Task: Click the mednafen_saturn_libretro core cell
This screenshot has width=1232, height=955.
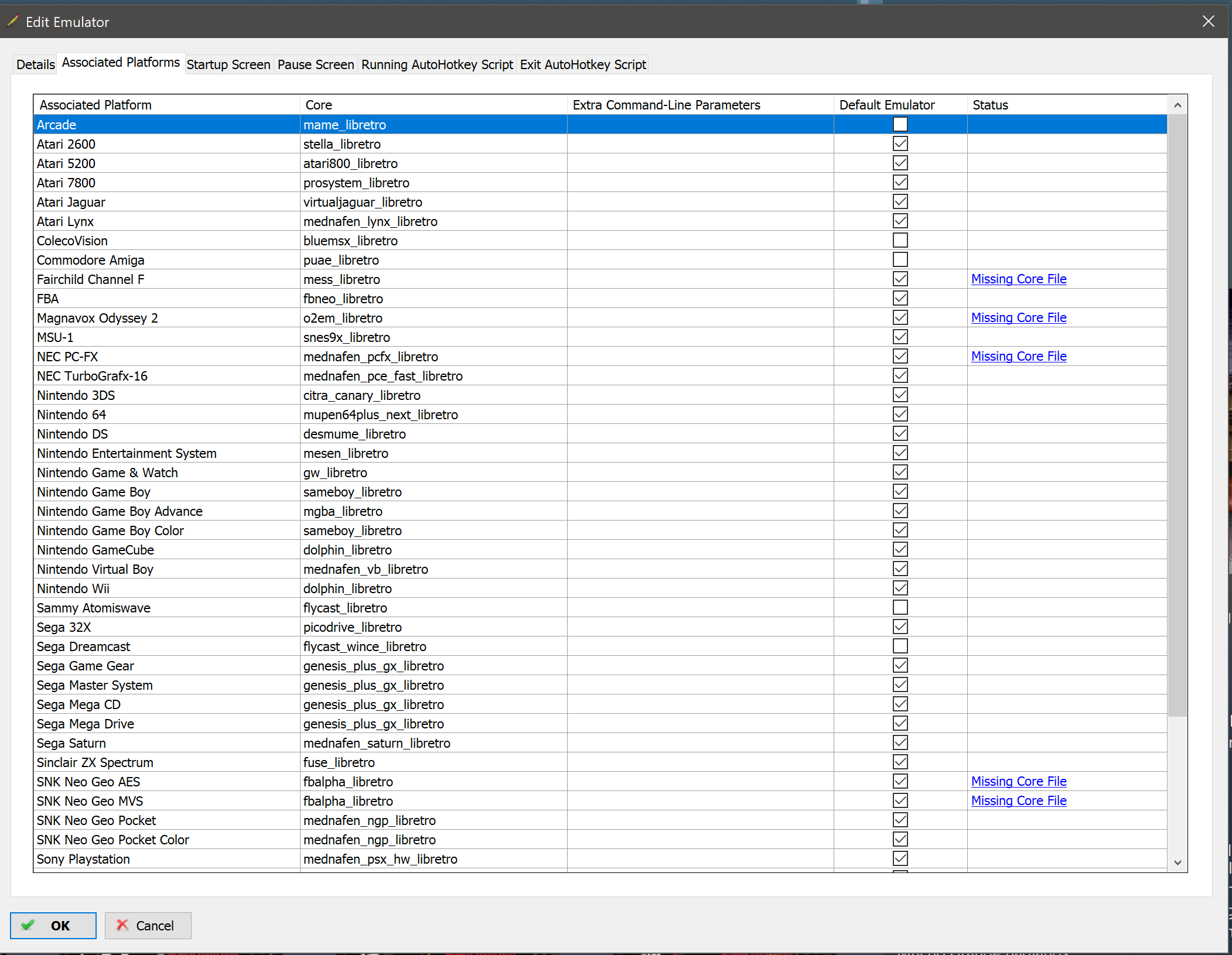Action: [434, 742]
